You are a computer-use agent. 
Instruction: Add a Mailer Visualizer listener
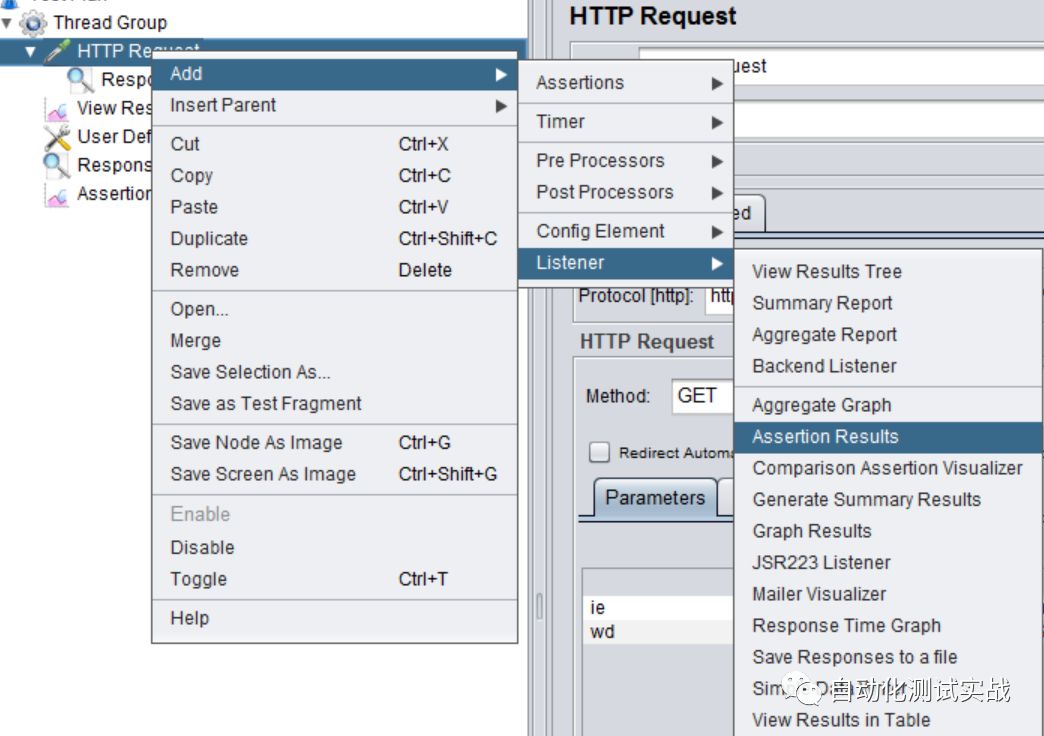888,594
